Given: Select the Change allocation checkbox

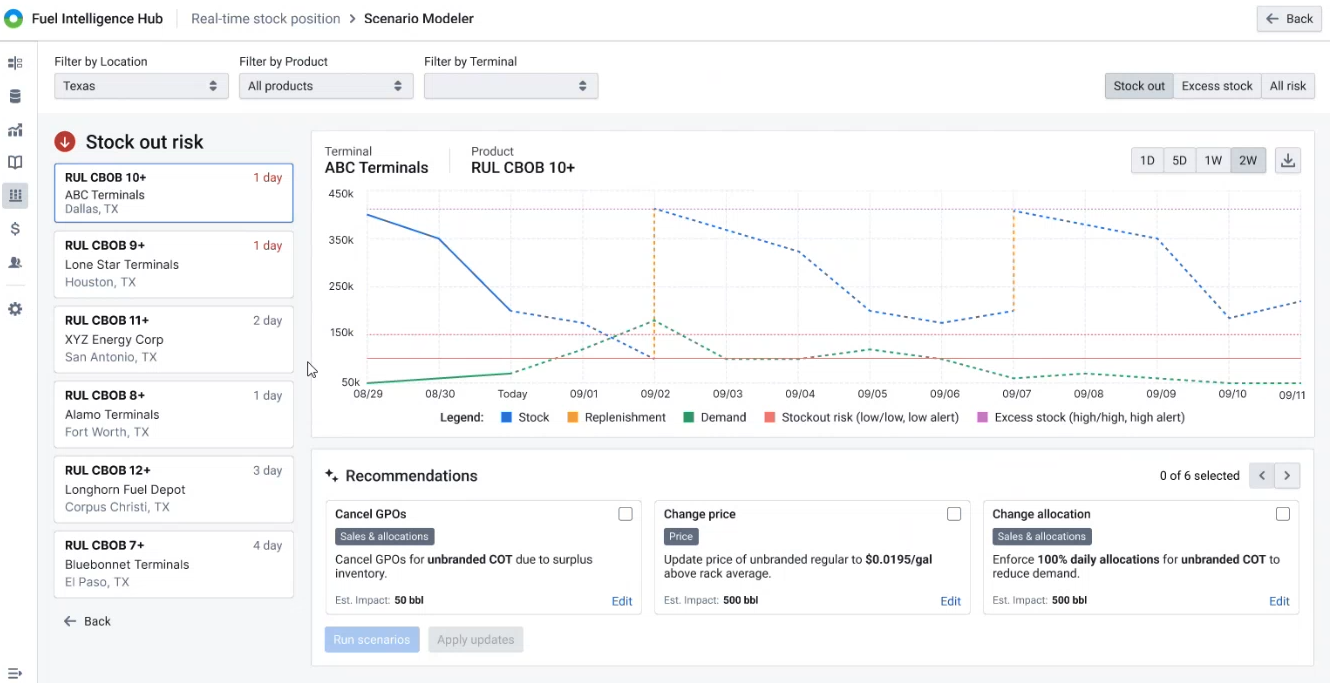Looking at the screenshot, I should tap(1283, 514).
